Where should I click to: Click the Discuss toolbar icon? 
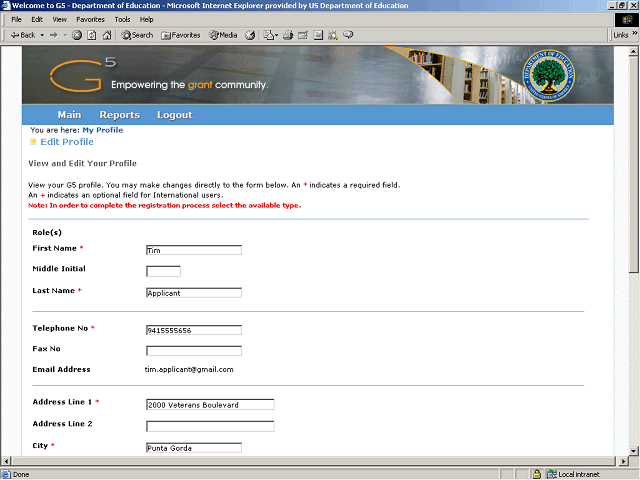tap(318, 35)
